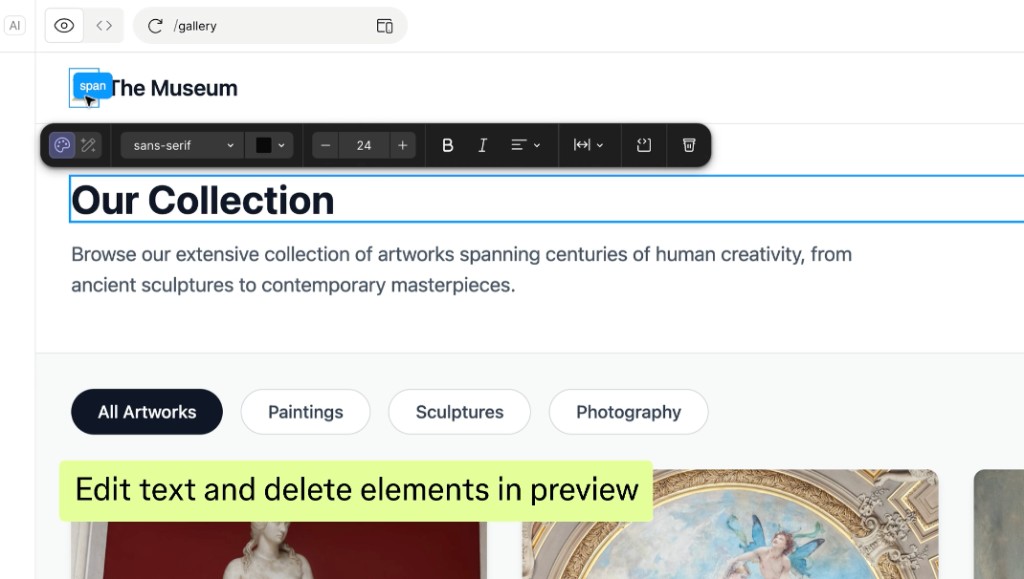
Task: Select the Paintings filter
Action: click(306, 412)
